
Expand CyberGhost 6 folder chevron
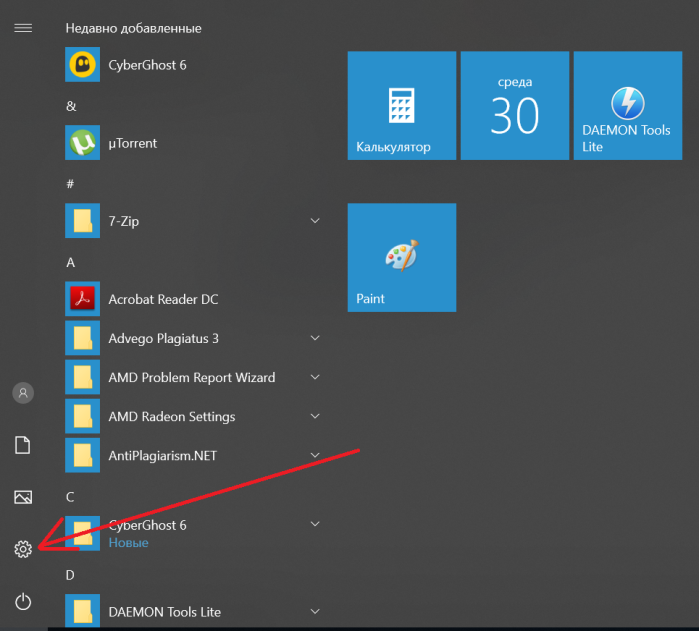pos(315,524)
